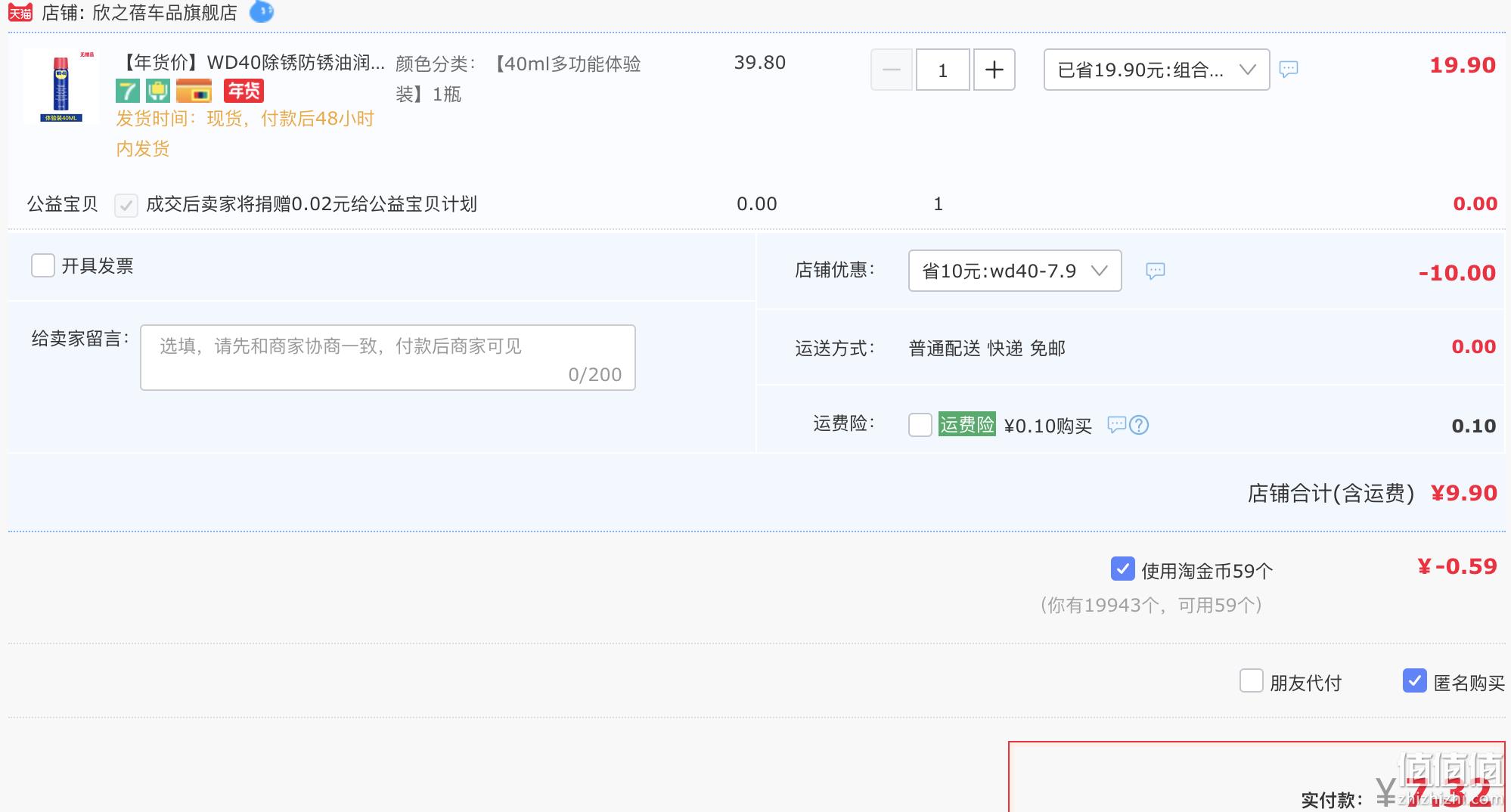This screenshot has width=1511, height=812.
Task: Click the 店铺合计(含运费) ¥9.90 total
Action: (1372, 493)
